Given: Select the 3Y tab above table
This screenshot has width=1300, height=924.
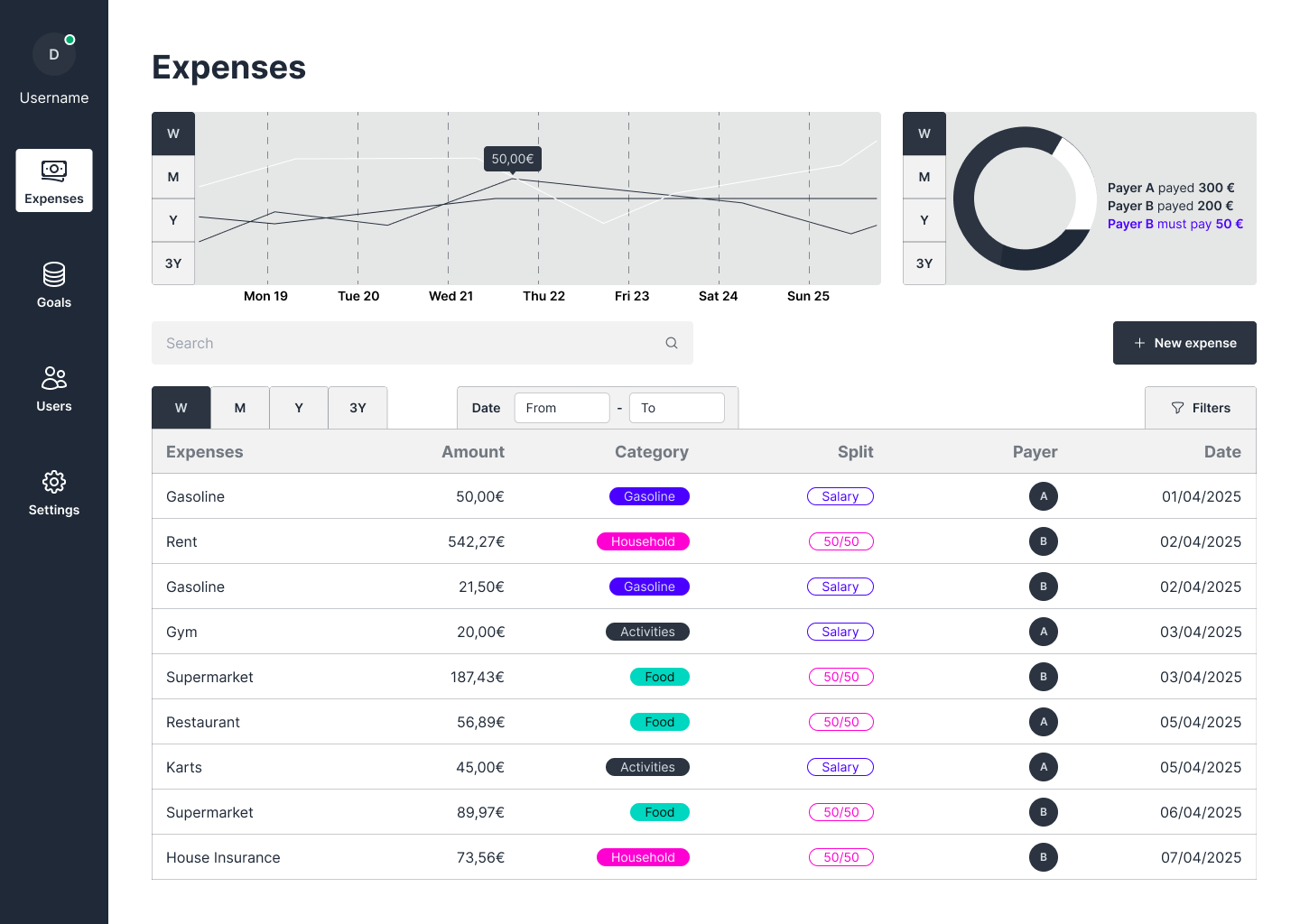Looking at the screenshot, I should click(x=357, y=408).
